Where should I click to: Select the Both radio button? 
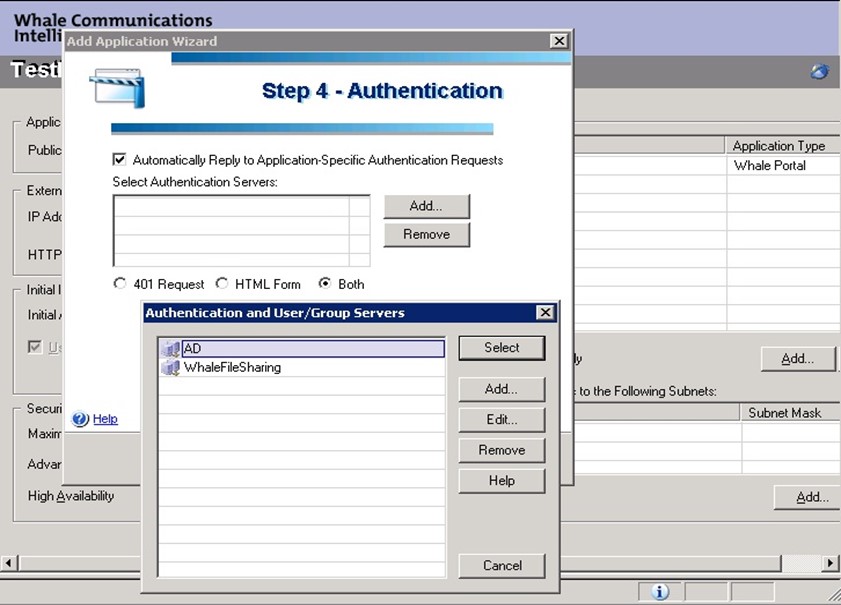tap(324, 284)
